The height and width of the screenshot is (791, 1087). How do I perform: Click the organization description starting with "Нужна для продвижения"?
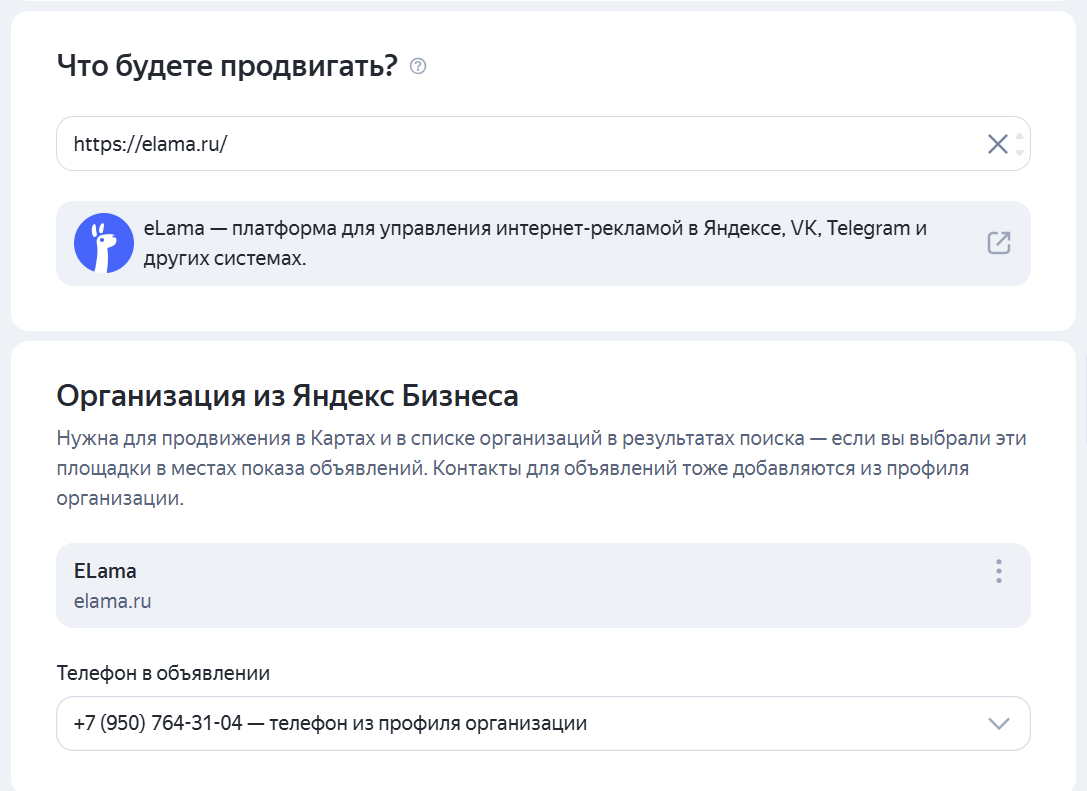[541, 468]
